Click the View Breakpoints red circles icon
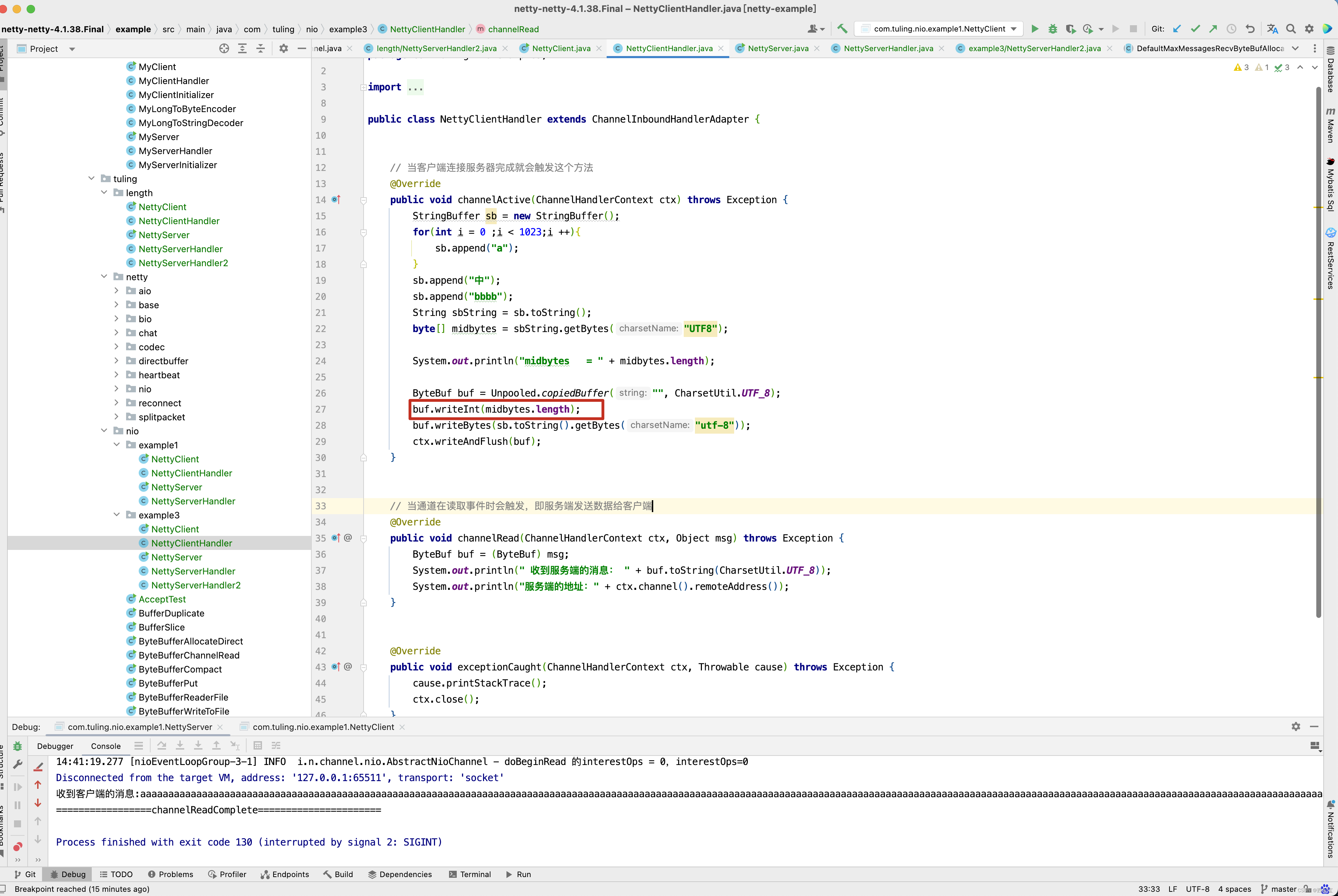The width and height of the screenshot is (1338, 896). coord(18,846)
